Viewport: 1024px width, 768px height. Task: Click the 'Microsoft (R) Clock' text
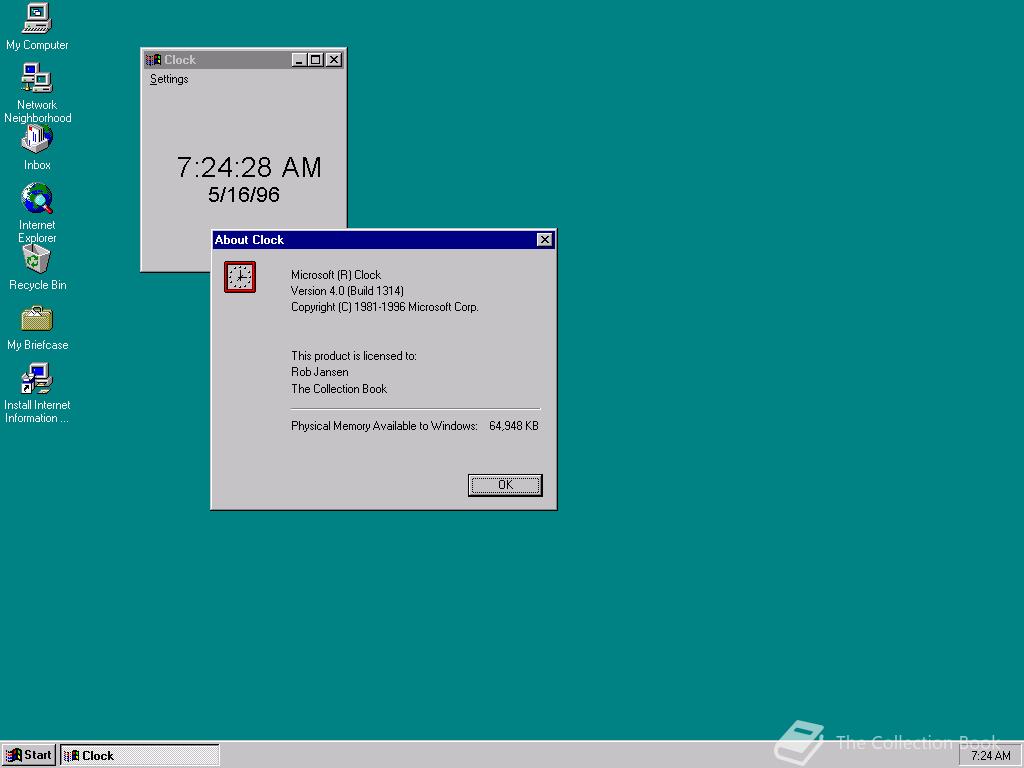pos(336,275)
